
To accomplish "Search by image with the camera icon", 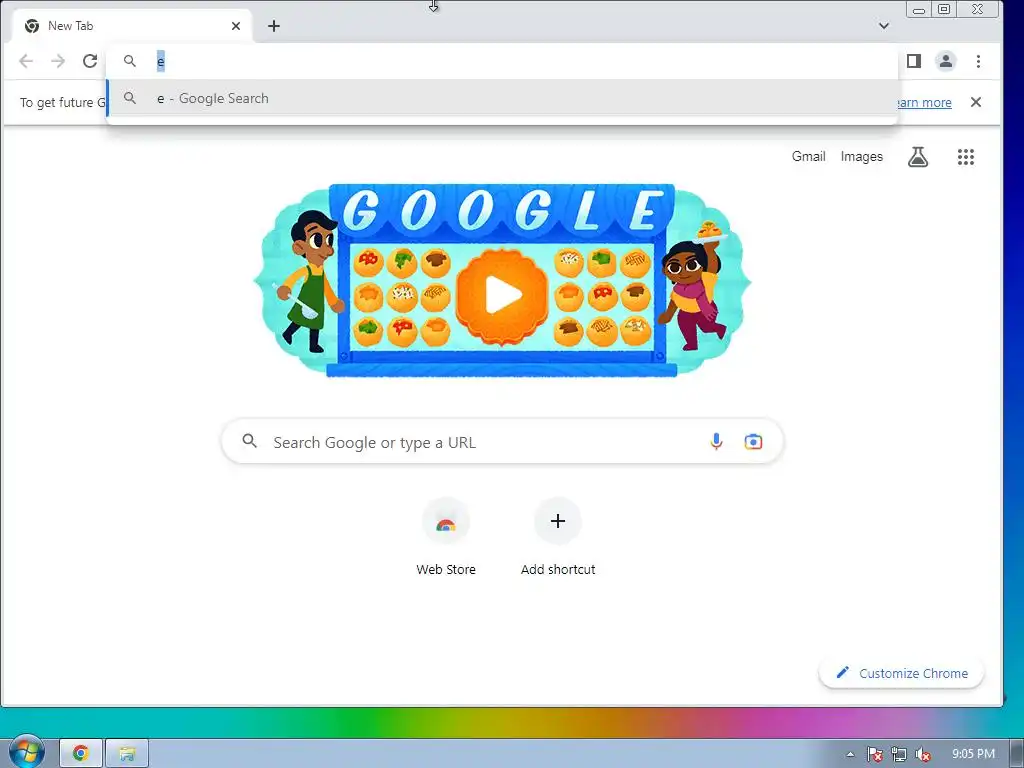I will coord(753,442).
